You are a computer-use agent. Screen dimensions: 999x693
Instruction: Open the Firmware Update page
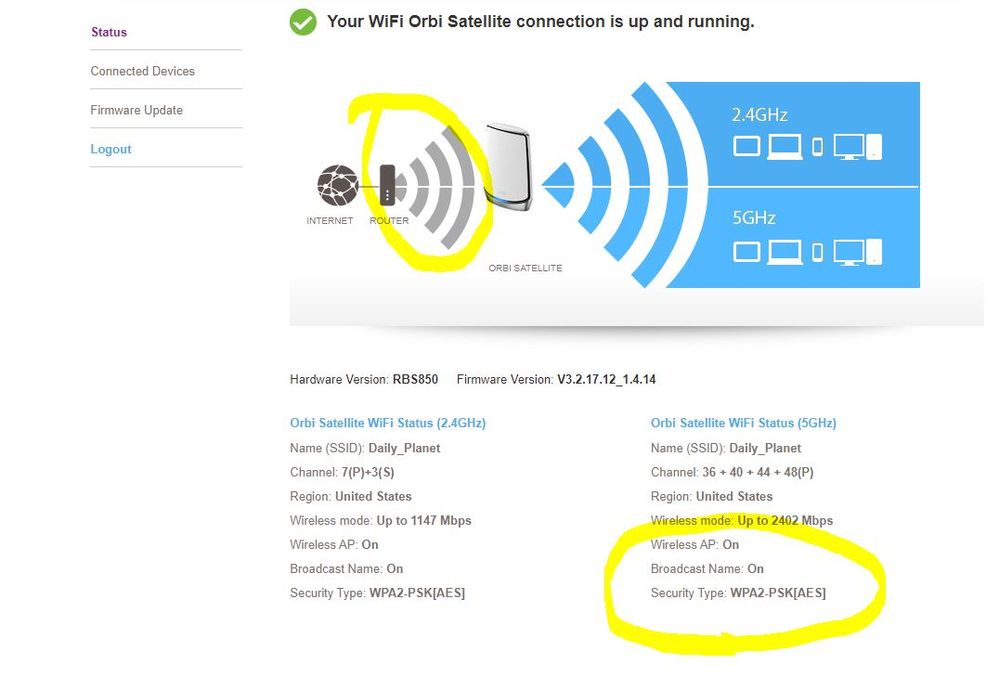pyautogui.click(x=136, y=110)
